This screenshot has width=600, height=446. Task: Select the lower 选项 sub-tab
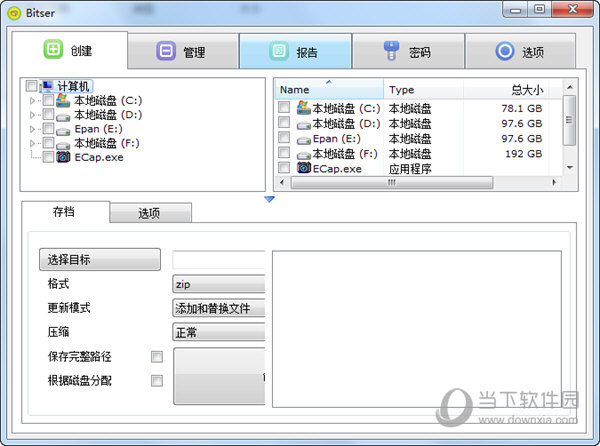(x=150, y=213)
